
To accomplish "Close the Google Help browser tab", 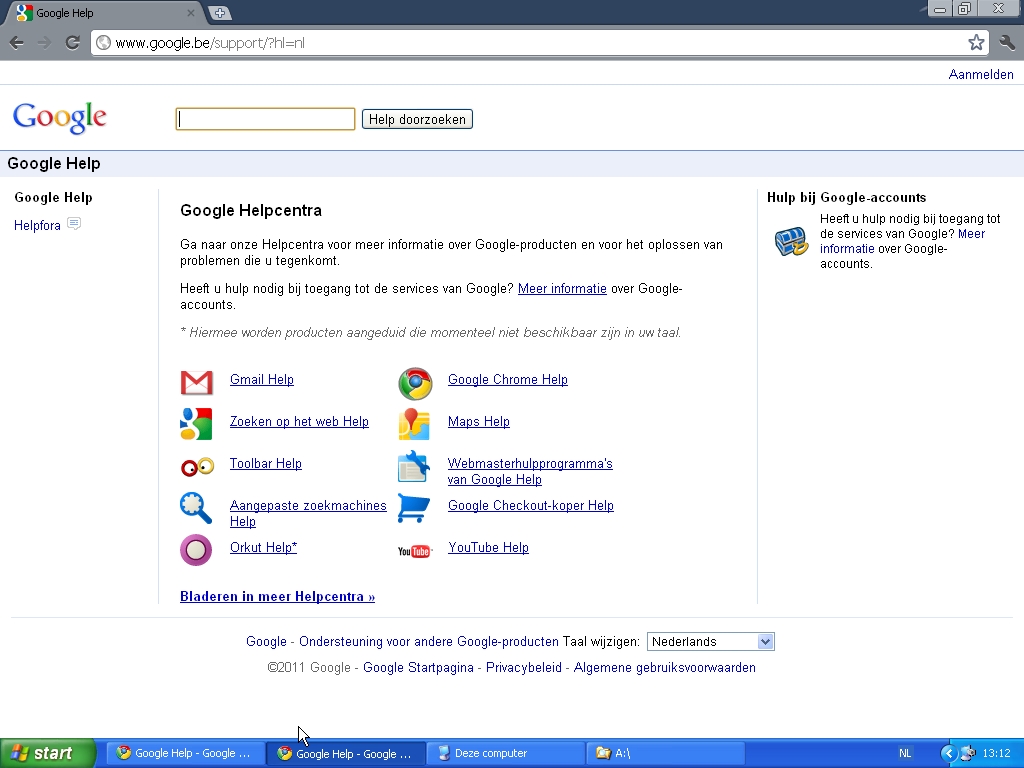I will pyautogui.click(x=191, y=12).
